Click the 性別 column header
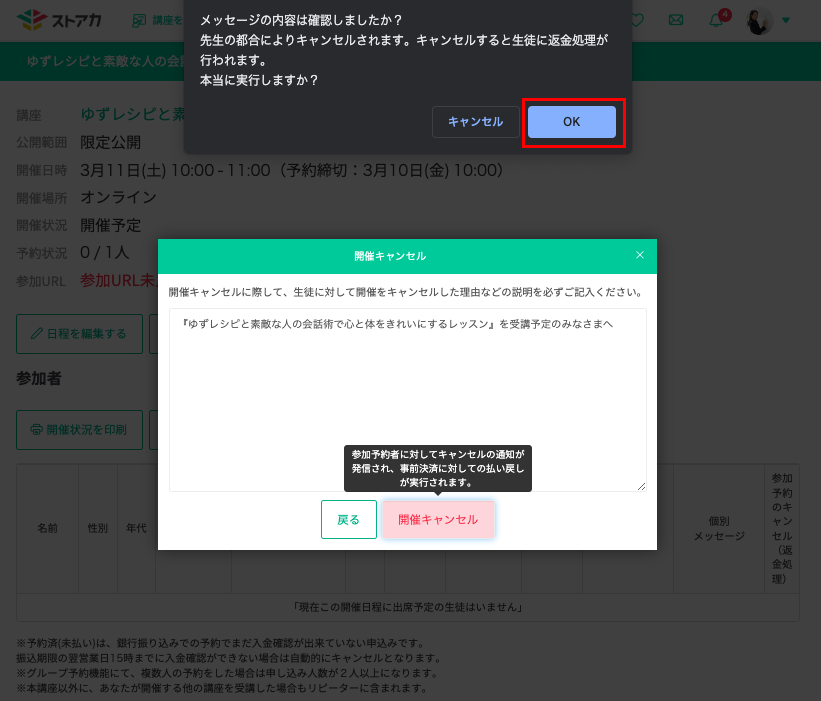The width and height of the screenshot is (821, 701). (x=98, y=528)
